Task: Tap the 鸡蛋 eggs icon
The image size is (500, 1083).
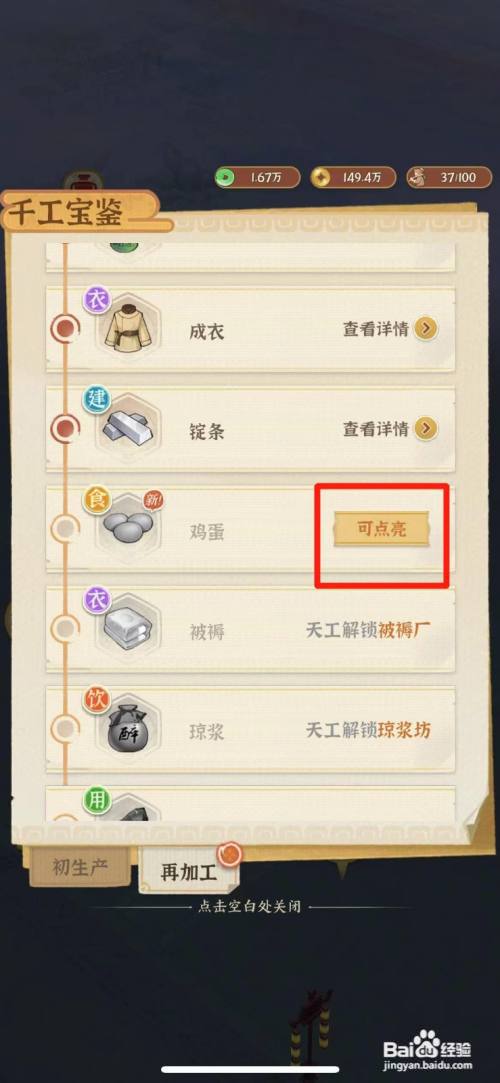Action: pos(128,528)
